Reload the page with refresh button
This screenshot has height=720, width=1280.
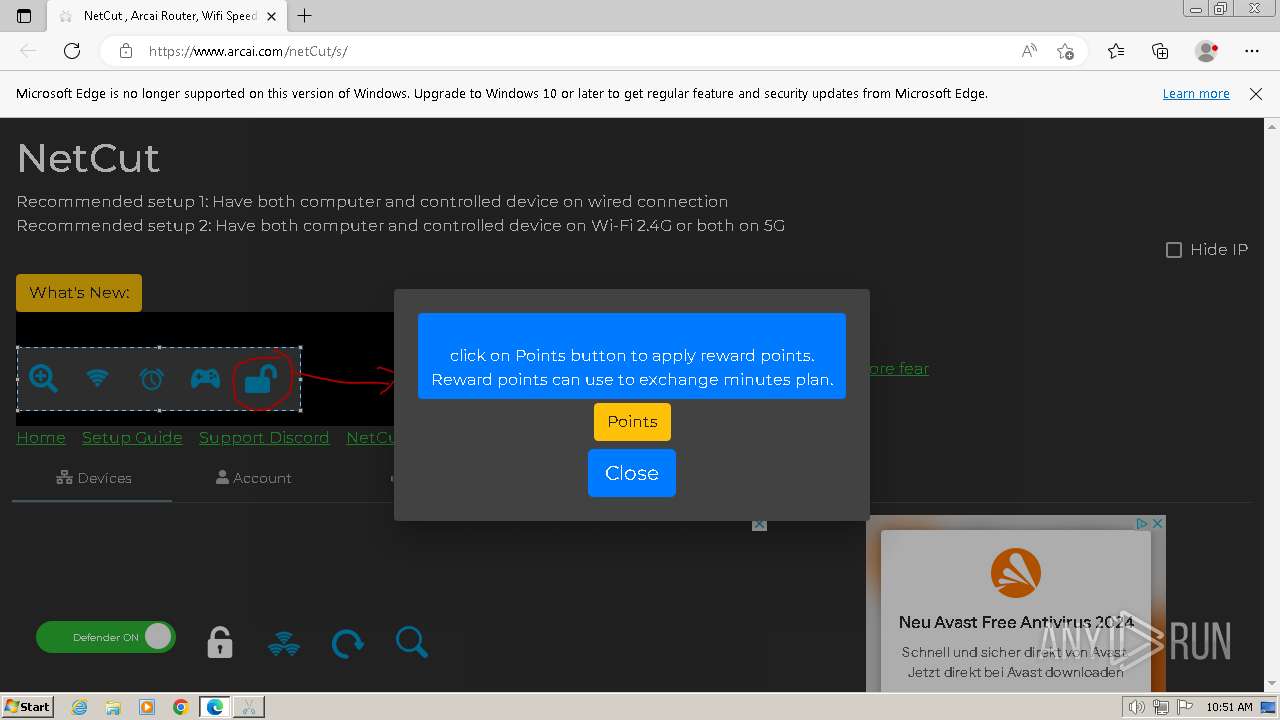[x=72, y=51]
